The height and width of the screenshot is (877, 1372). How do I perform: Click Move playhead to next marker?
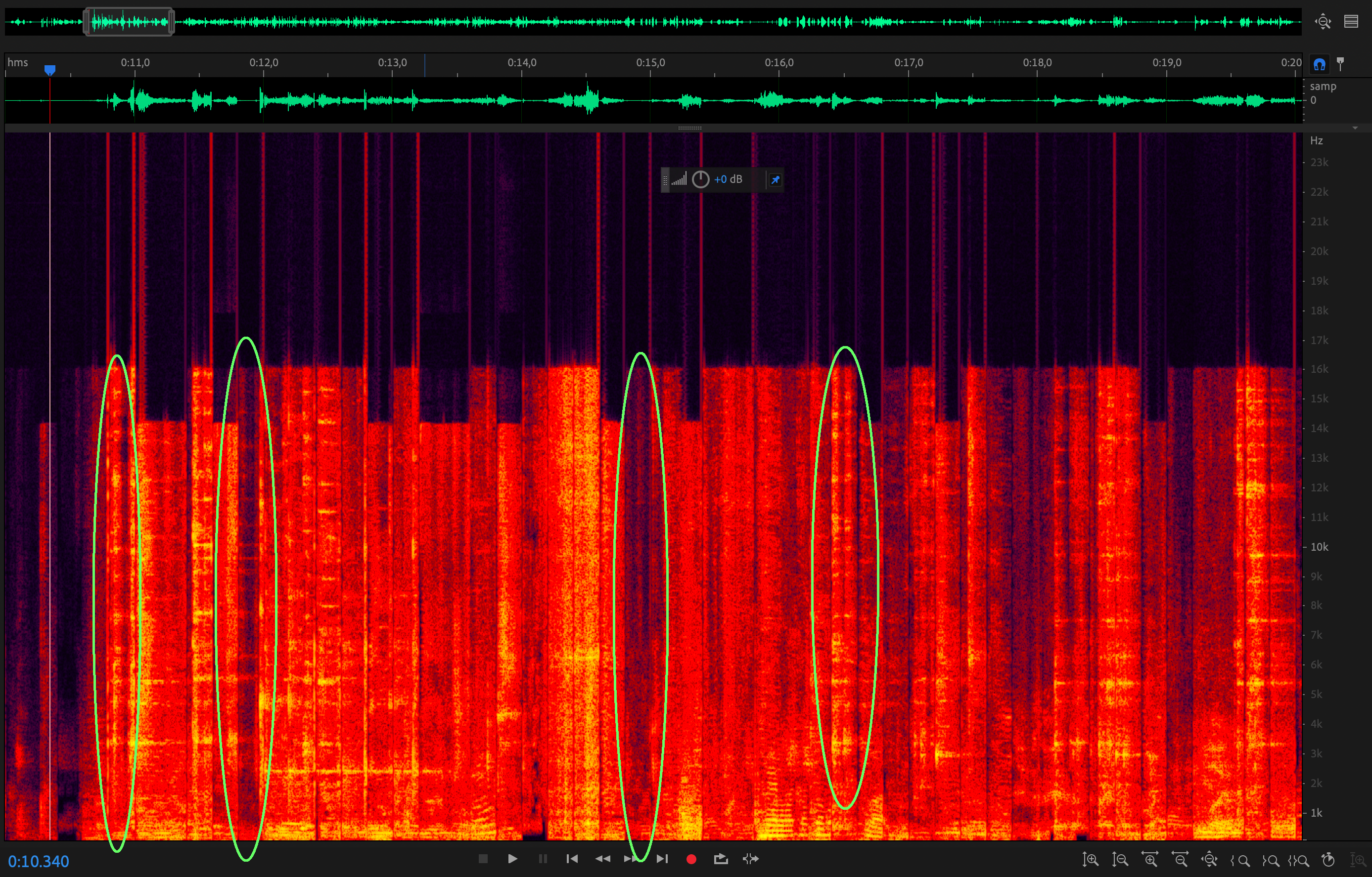(661, 859)
